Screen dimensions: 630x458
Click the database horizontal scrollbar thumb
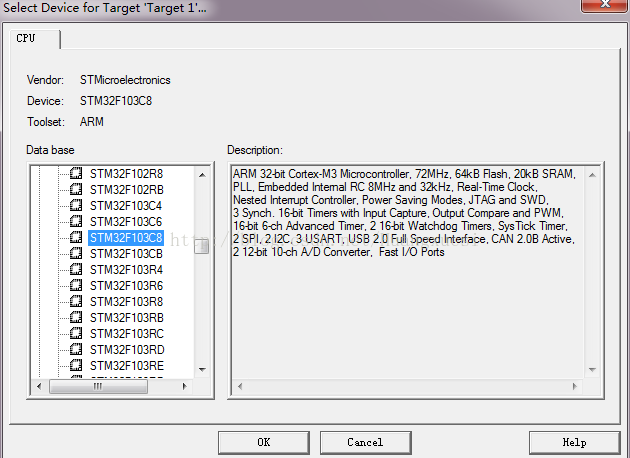(98, 386)
